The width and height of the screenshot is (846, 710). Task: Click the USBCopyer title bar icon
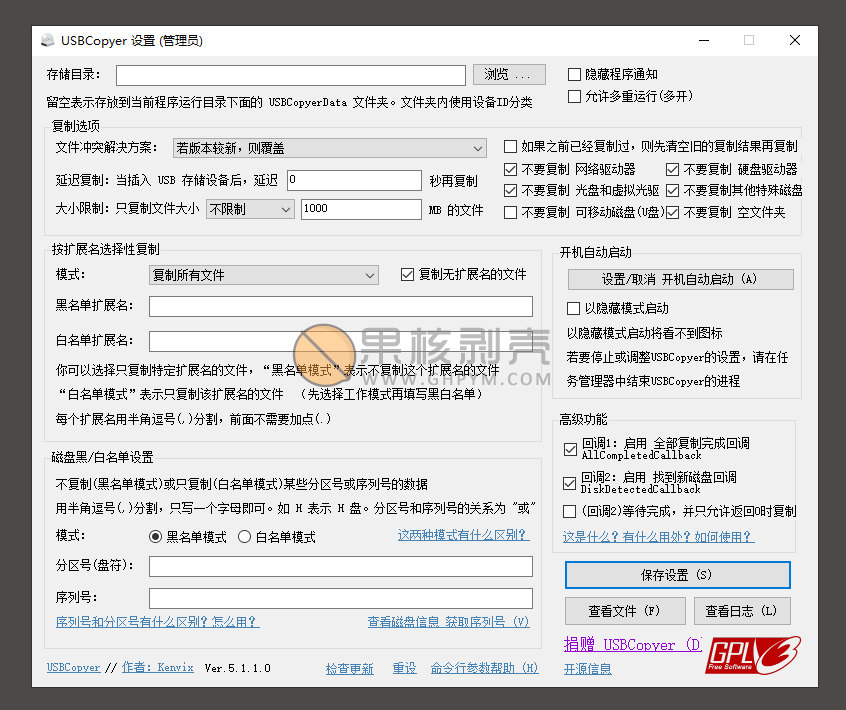pyautogui.click(x=48, y=40)
